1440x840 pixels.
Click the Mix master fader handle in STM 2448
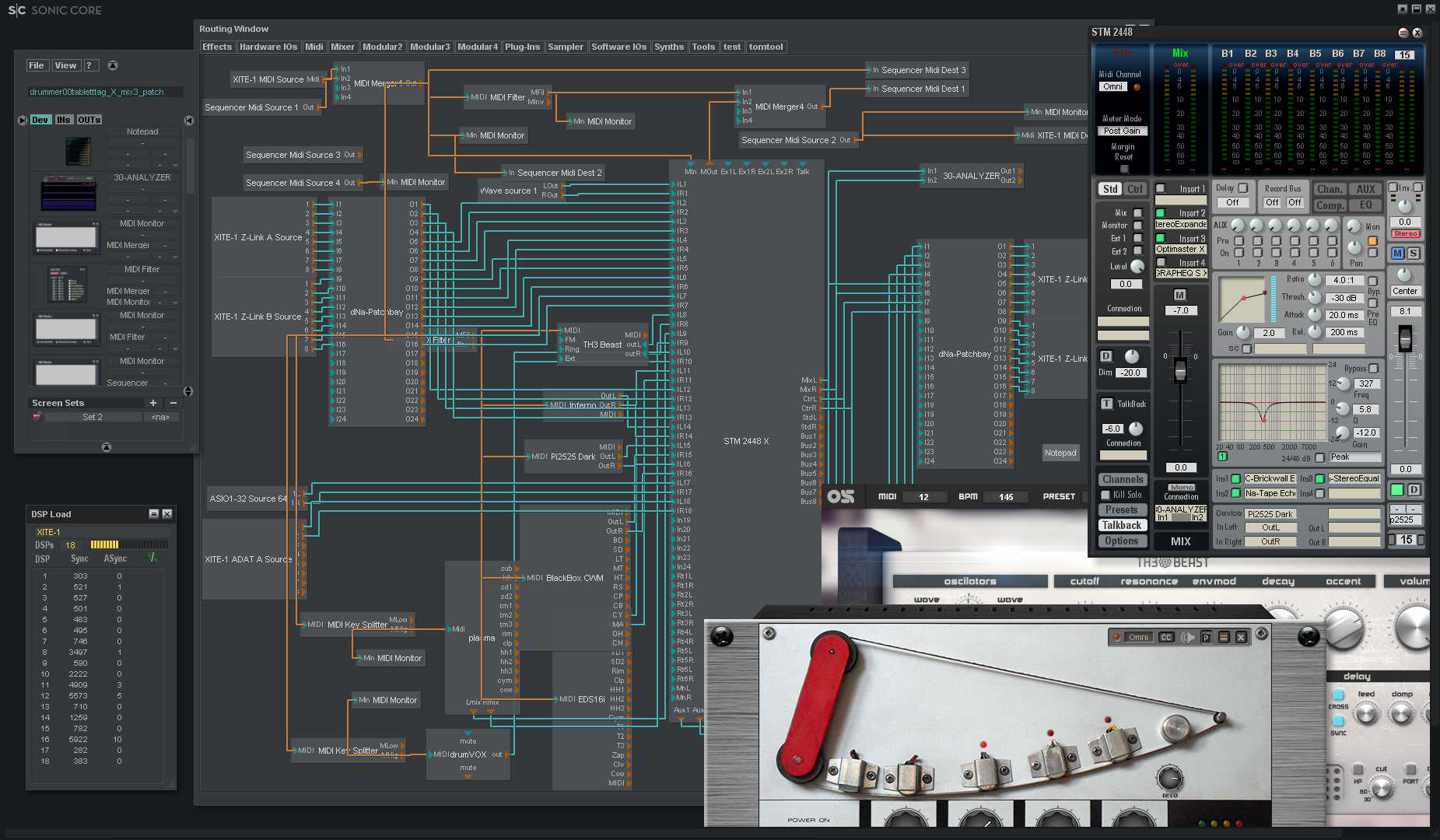(1180, 370)
